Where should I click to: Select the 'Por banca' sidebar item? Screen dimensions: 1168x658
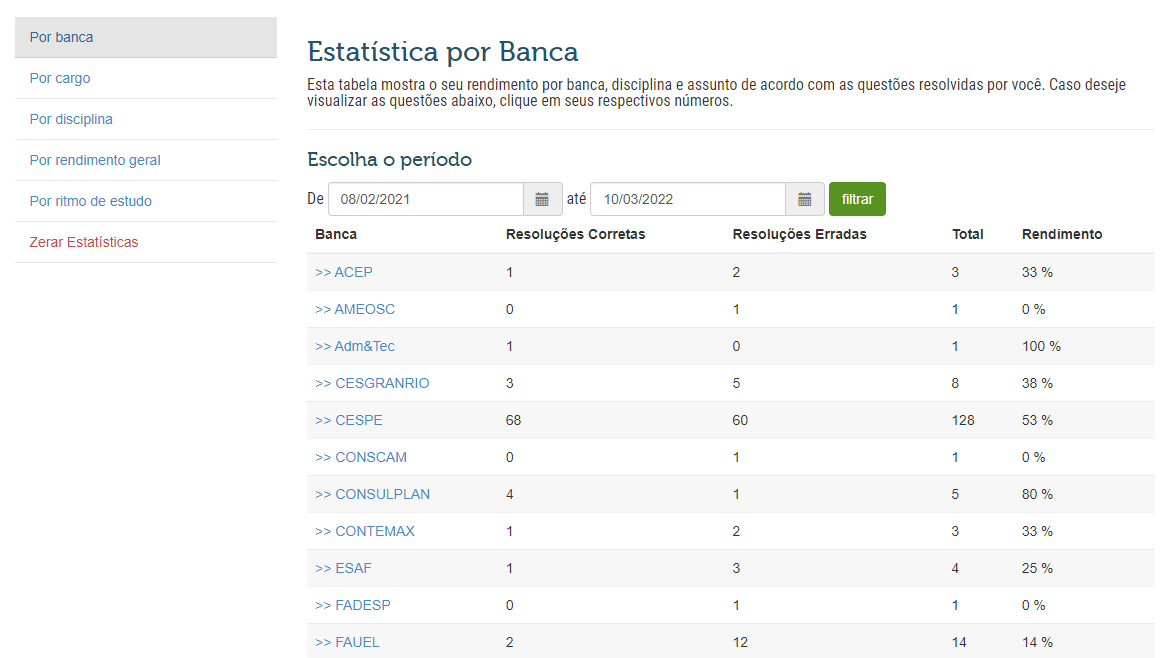point(61,36)
